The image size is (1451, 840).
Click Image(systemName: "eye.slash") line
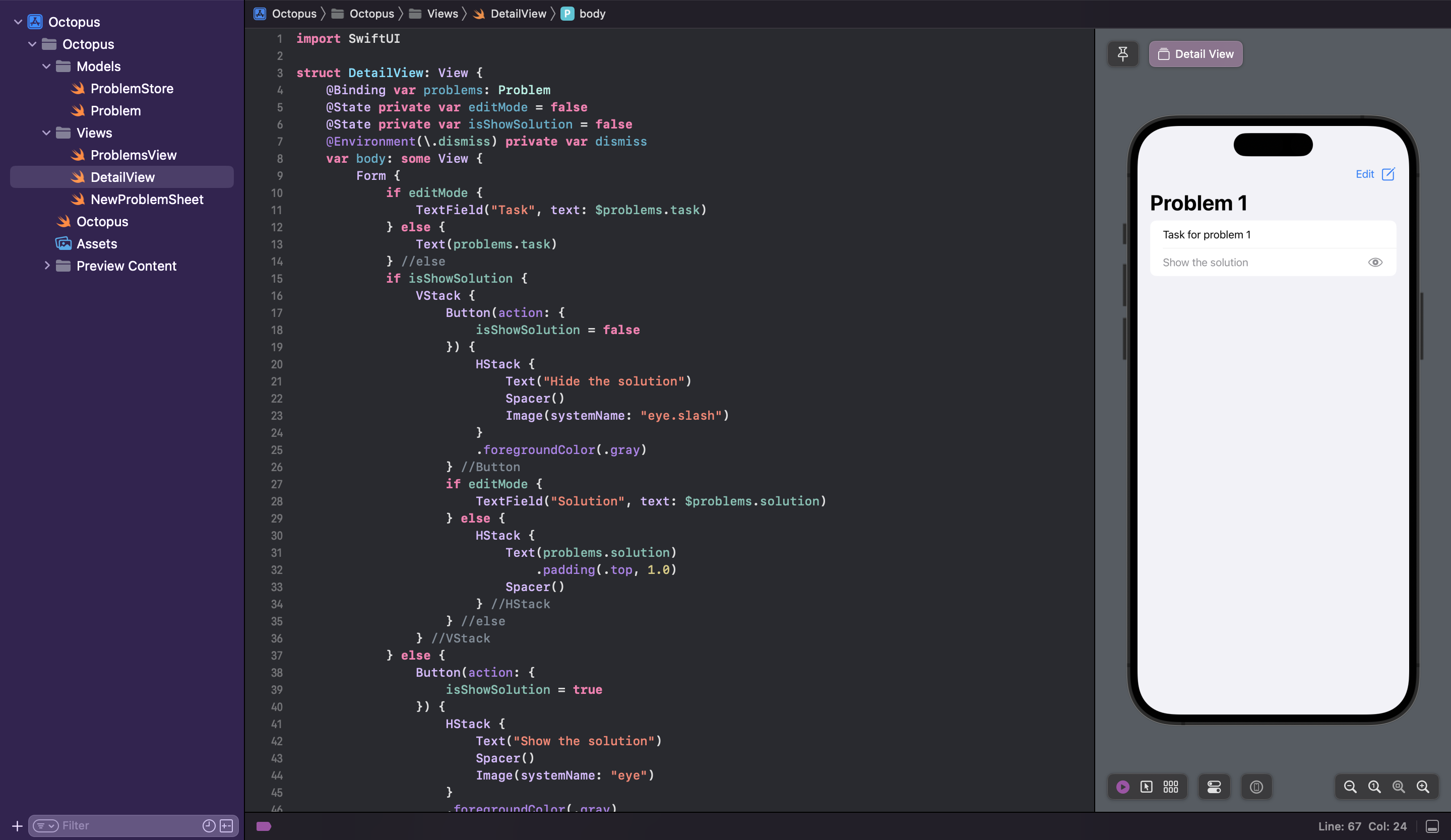(x=617, y=415)
